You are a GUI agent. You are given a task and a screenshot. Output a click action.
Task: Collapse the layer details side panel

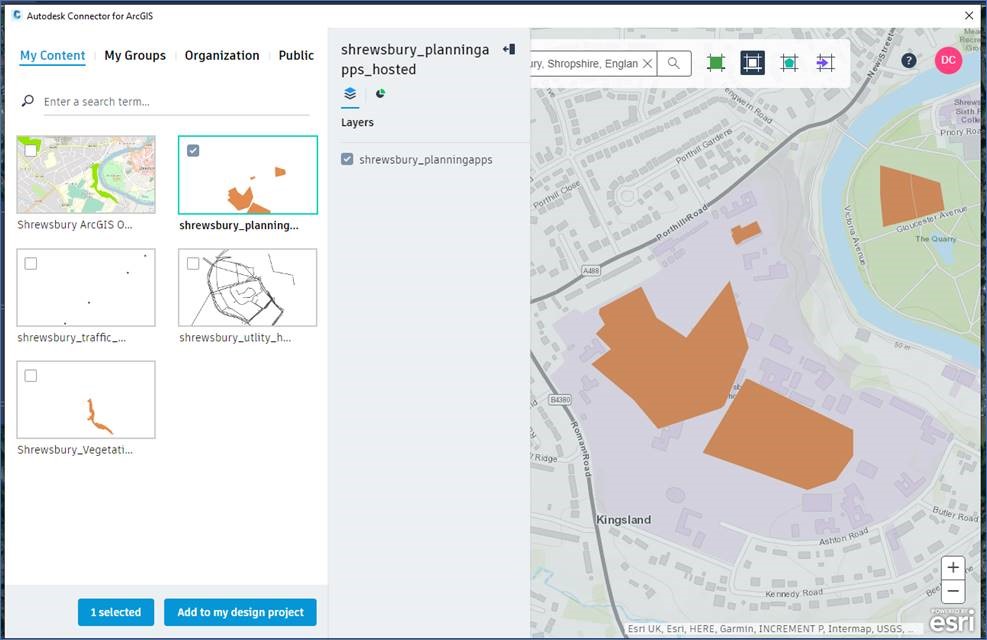pyautogui.click(x=509, y=48)
